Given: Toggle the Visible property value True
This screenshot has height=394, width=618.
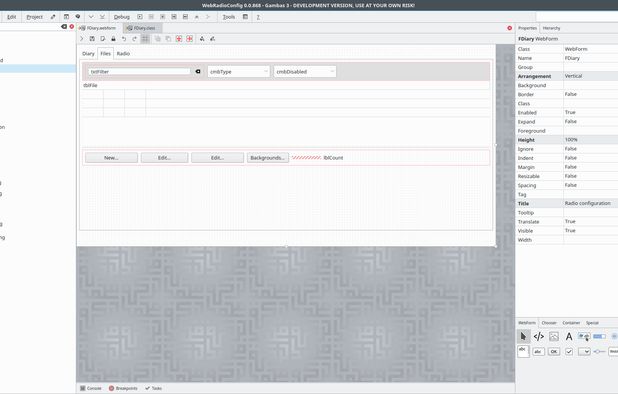Looking at the screenshot, I should [590, 230].
